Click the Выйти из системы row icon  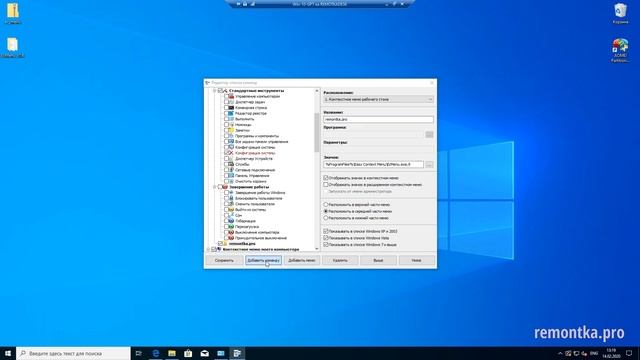(231, 209)
